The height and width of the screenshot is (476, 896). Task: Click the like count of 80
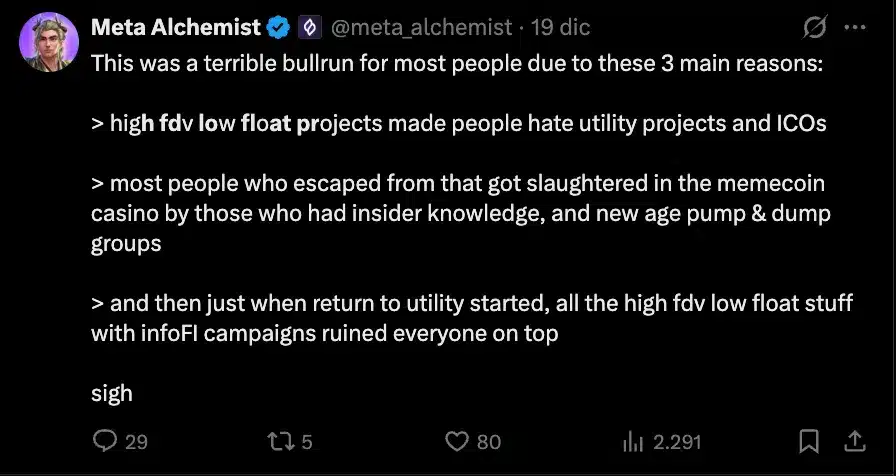(489, 441)
